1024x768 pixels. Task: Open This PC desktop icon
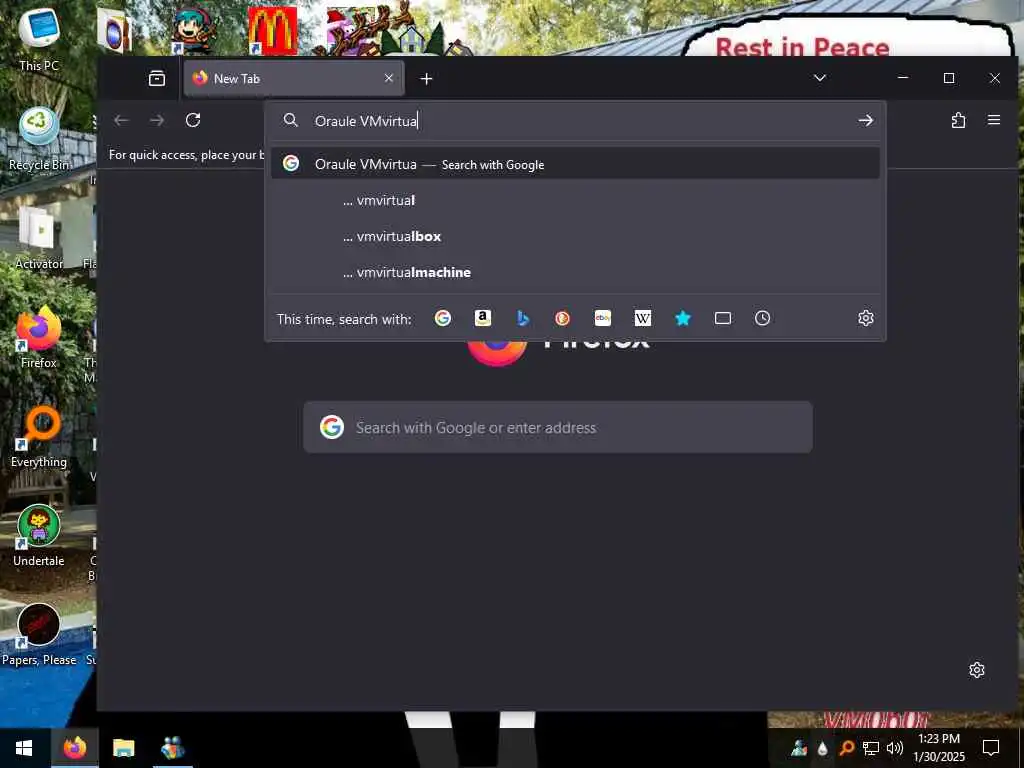39,40
